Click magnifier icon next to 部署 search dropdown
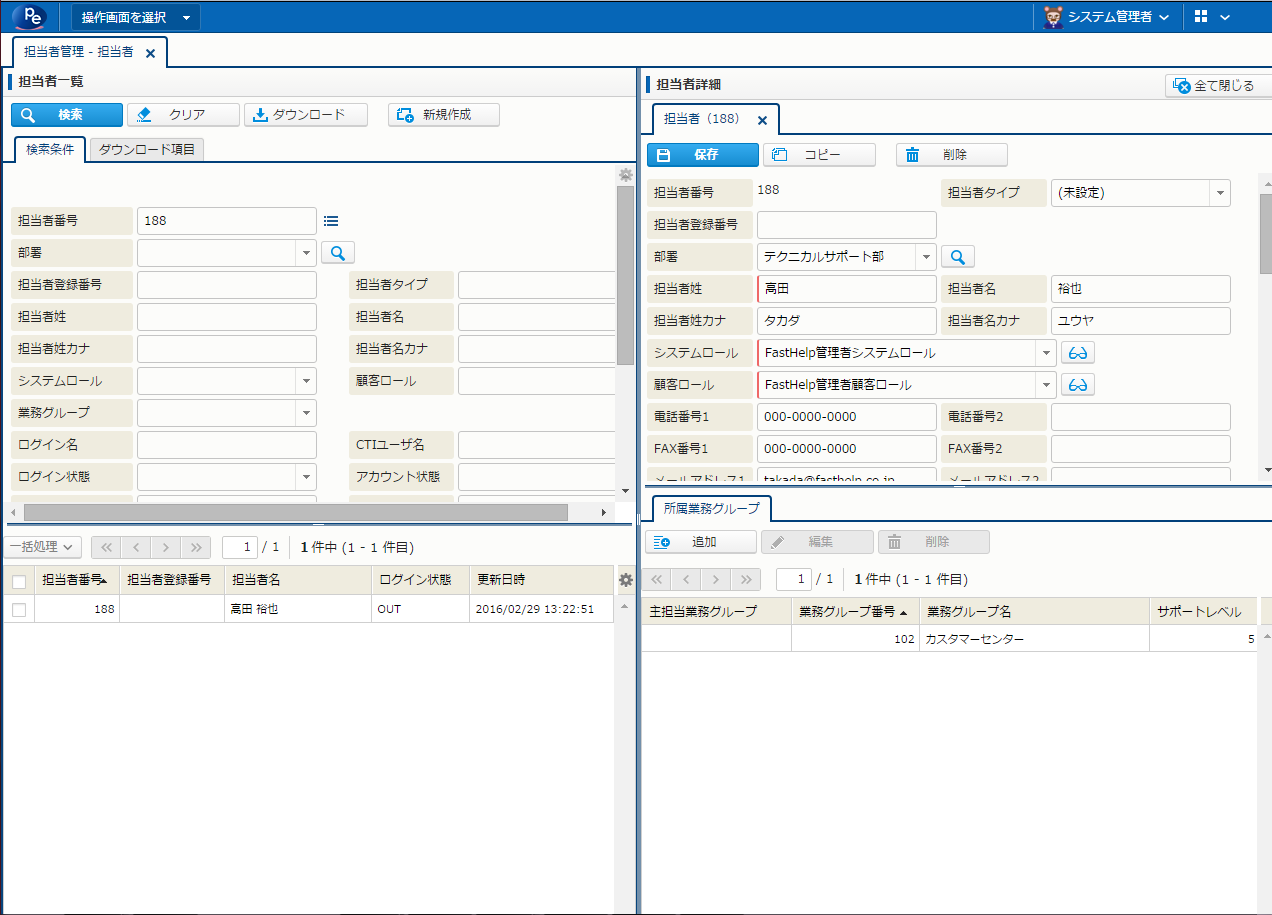 point(337,253)
